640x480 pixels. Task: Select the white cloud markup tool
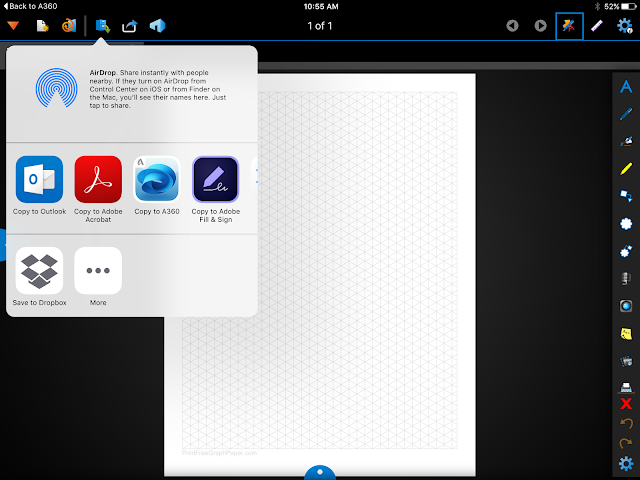tap(626, 224)
